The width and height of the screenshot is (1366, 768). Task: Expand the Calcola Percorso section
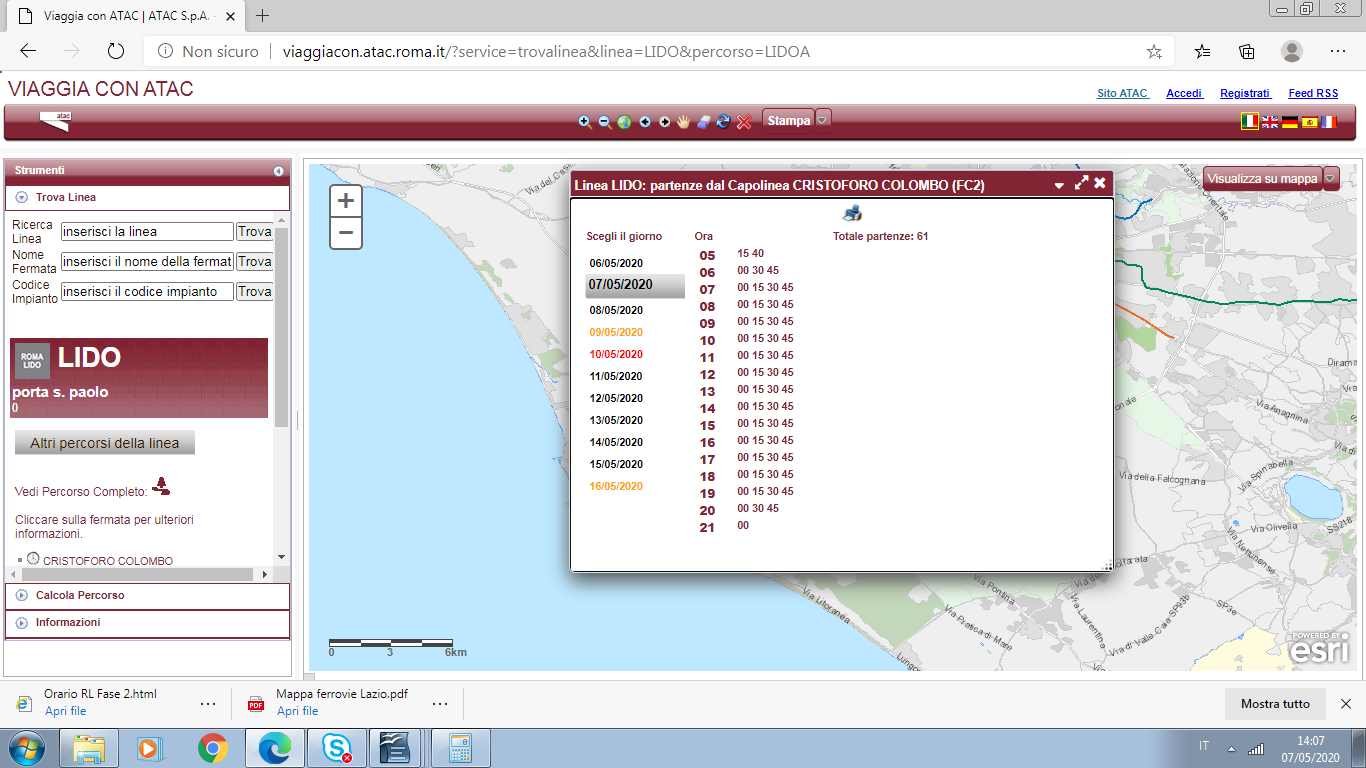click(x=22, y=596)
